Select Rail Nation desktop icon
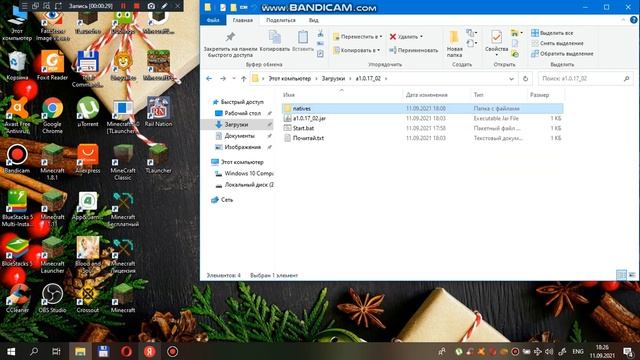This screenshot has width=640, height=360. pyautogui.click(x=158, y=112)
